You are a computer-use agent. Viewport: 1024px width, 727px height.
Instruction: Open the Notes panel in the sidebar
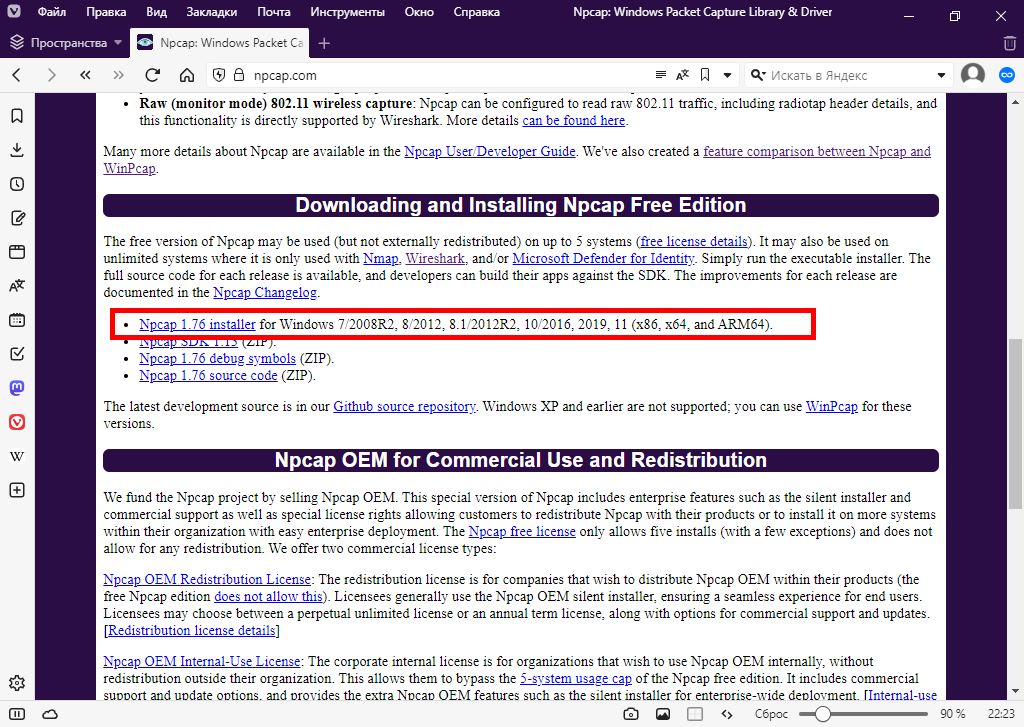[x=17, y=218]
